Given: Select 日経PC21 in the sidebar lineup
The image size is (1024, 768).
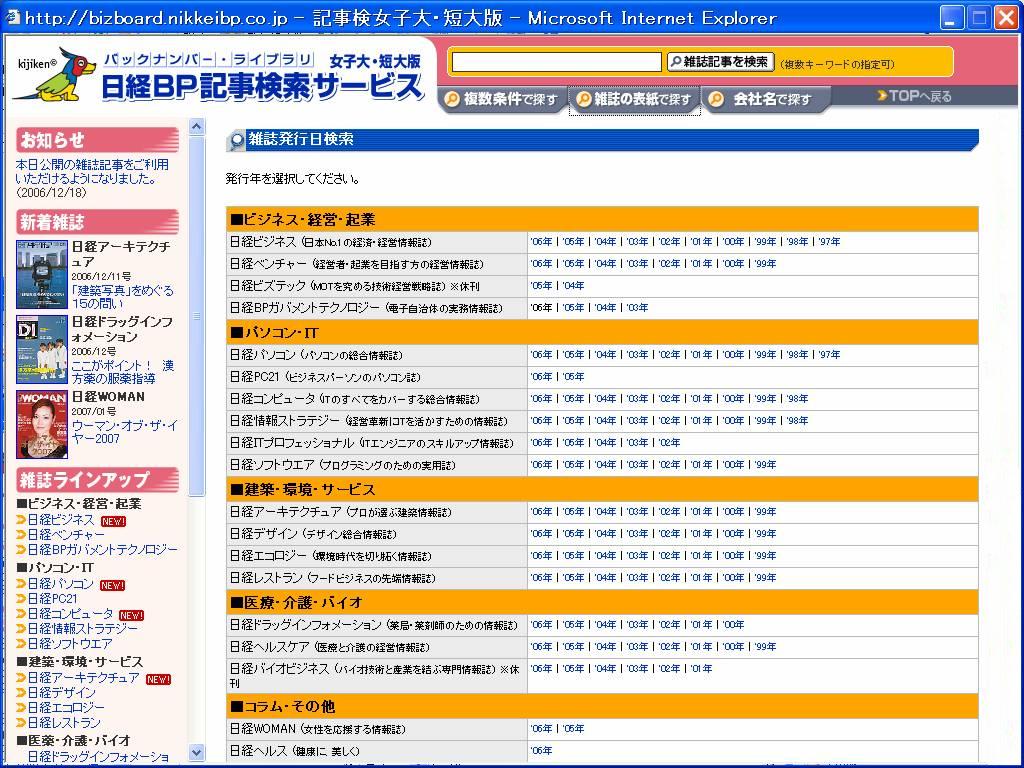Looking at the screenshot, I should pos(52,599).
